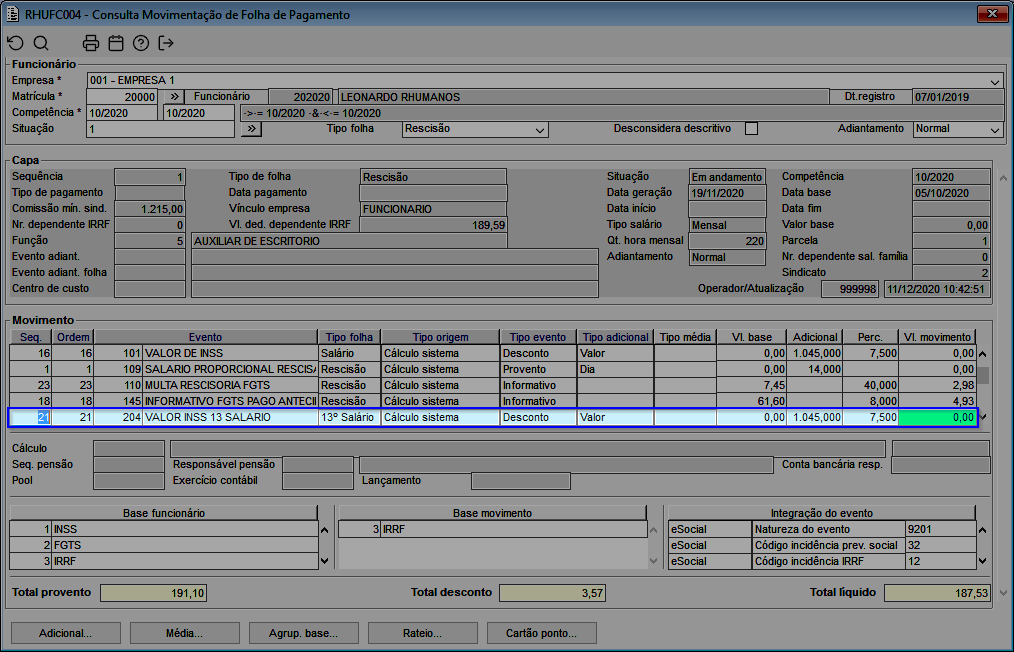Viewport: 1014px width, 652px height.
Task: Click the Função AUXILIAR DE ESCRITORIO field
Action: [x=349, y=241]
